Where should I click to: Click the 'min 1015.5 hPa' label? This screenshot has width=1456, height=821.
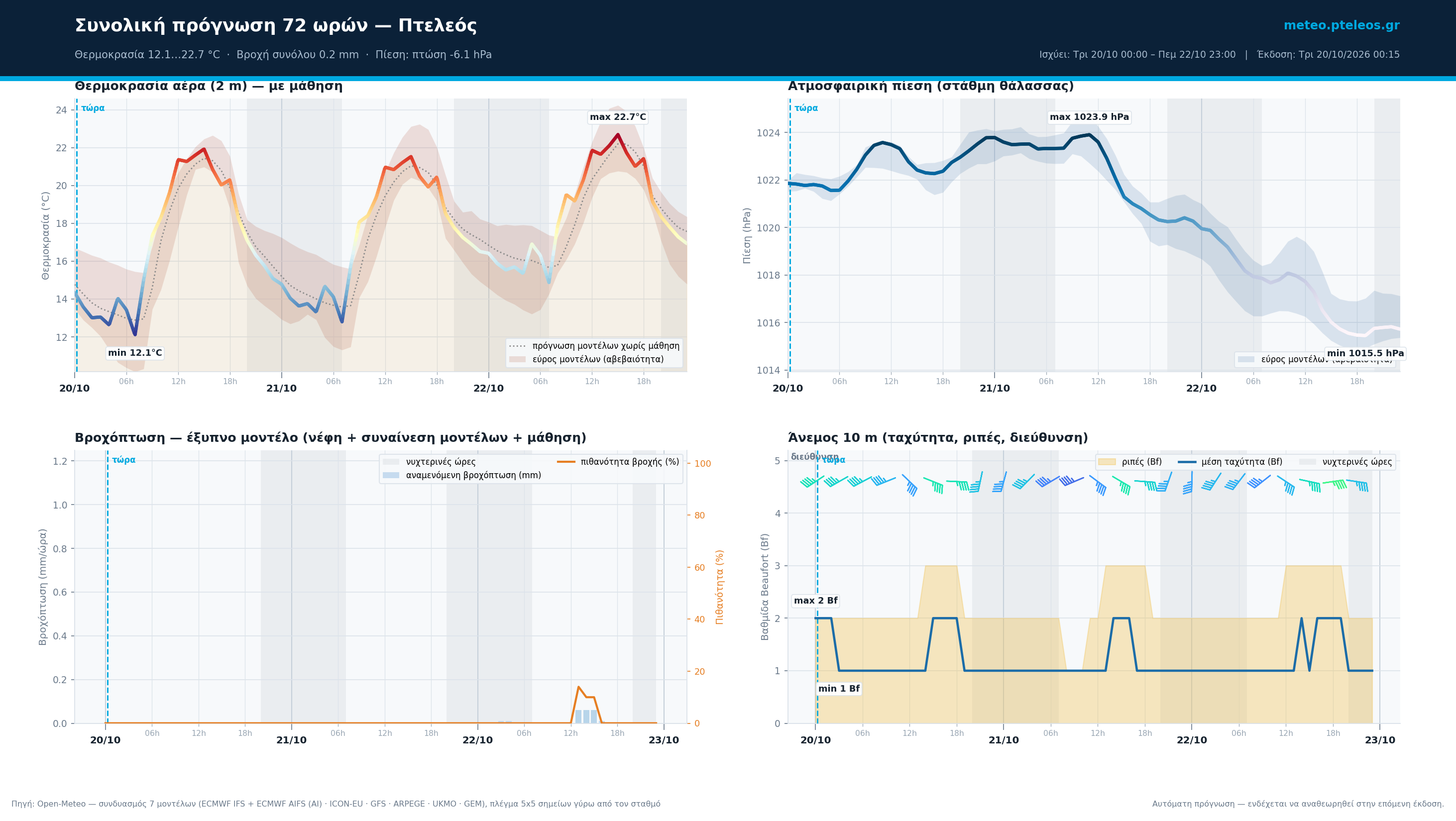click(x=1365, y=353)
